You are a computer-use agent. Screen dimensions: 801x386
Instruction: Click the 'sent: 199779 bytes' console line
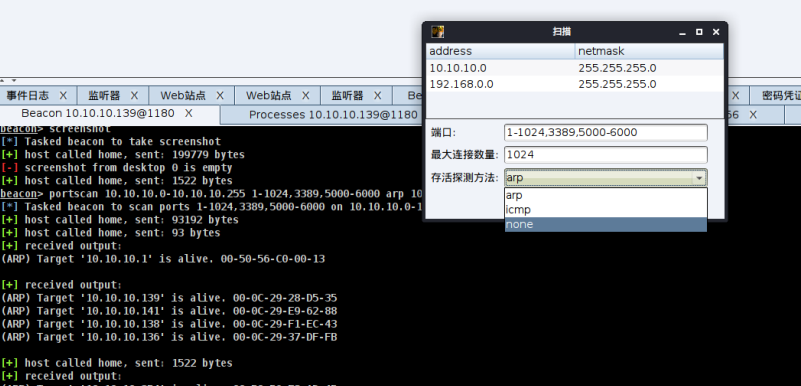[123, 154]
